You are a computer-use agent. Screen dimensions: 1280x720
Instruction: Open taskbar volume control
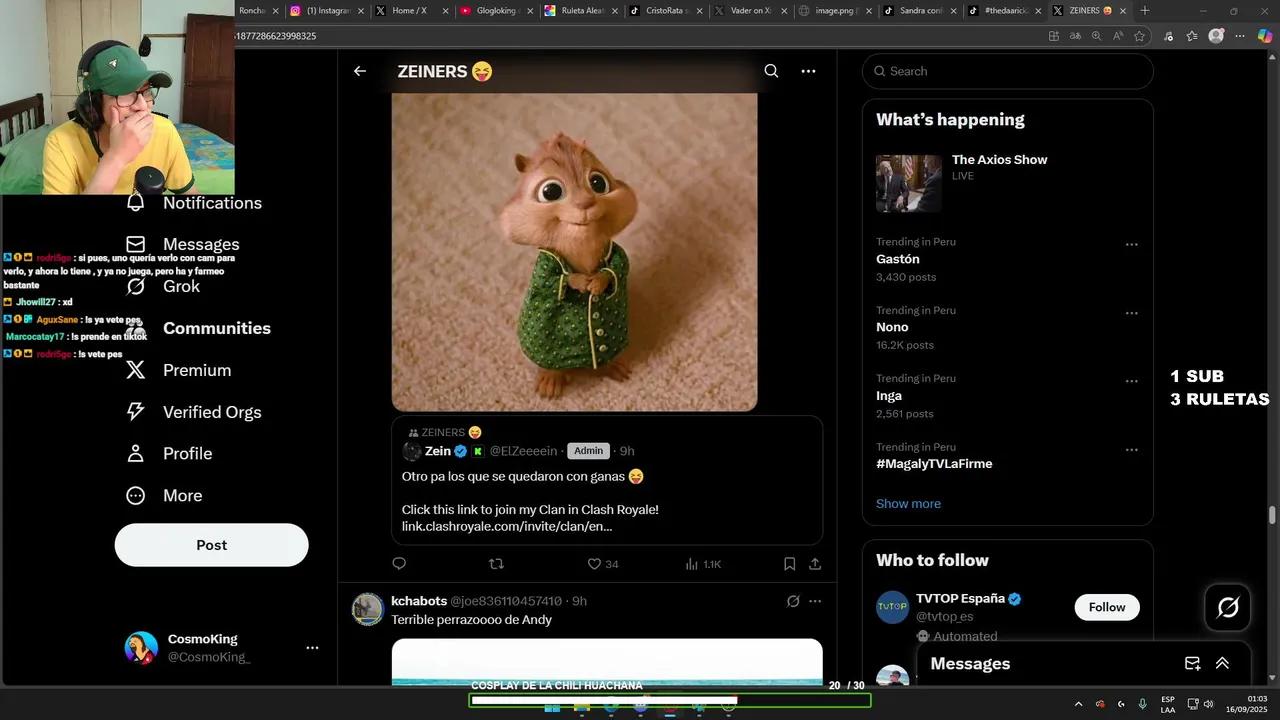[x=1208, y=704]
